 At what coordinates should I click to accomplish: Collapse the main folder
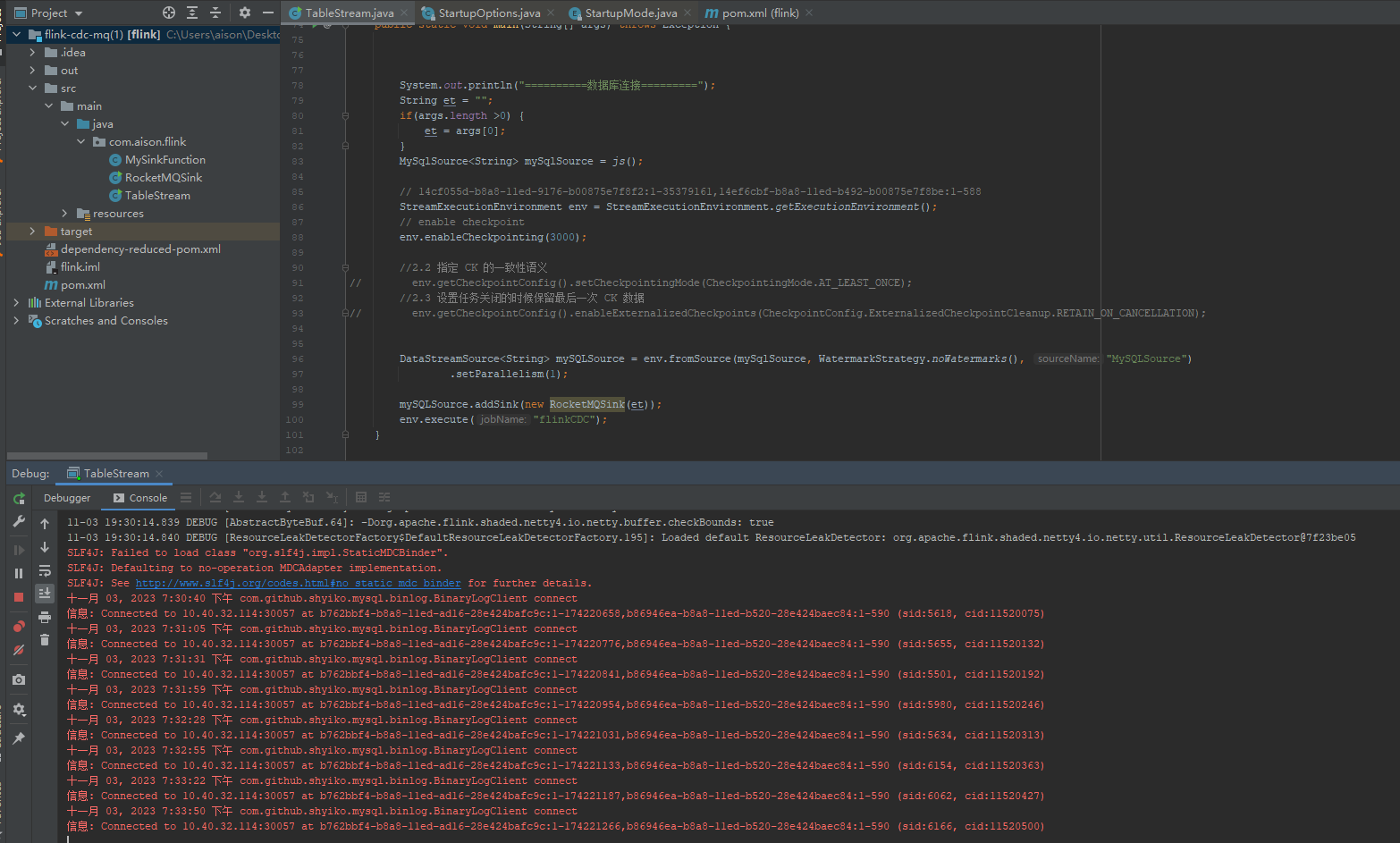coord(48,105)
